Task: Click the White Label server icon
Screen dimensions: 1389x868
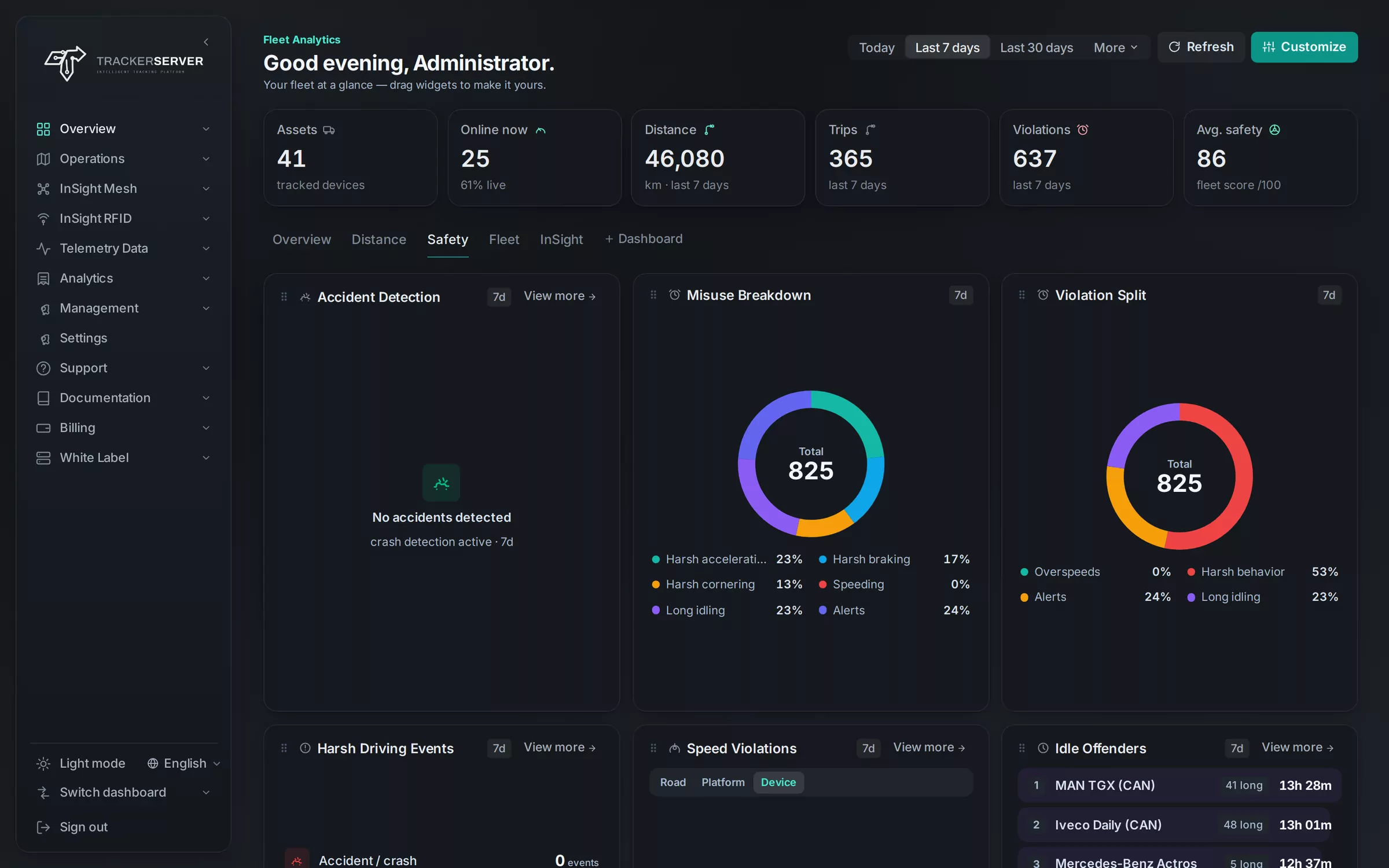Action: pyautogui.click(x=43, y=458)
